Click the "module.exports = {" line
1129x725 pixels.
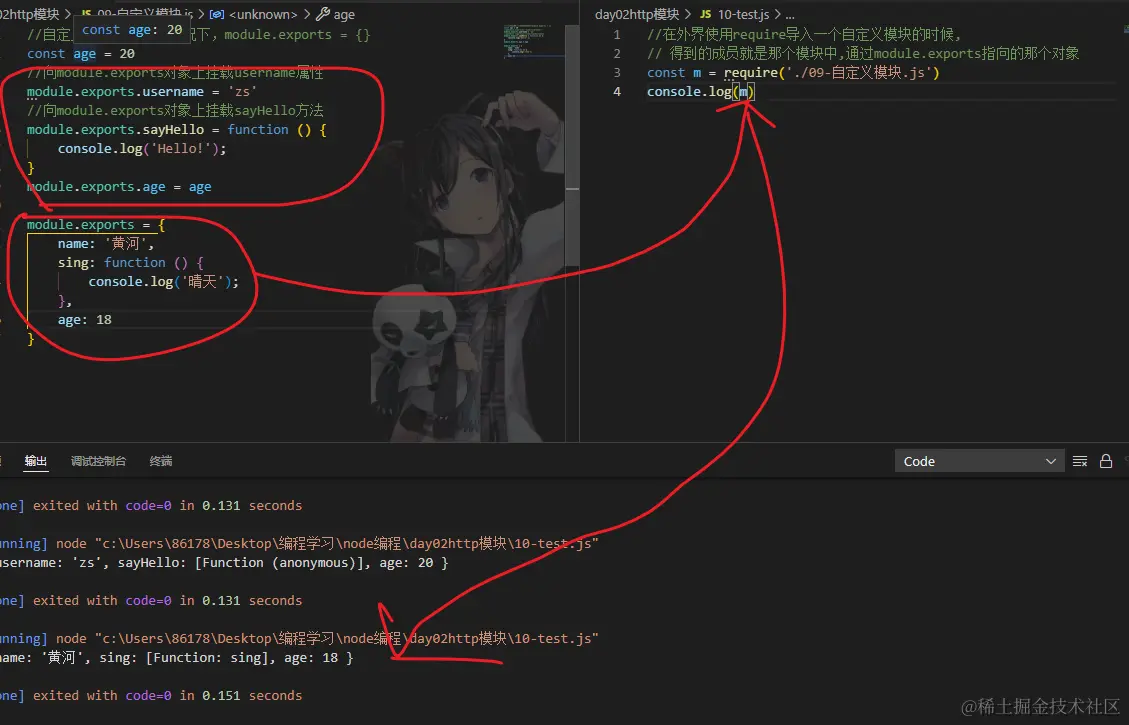click(96, 225)
